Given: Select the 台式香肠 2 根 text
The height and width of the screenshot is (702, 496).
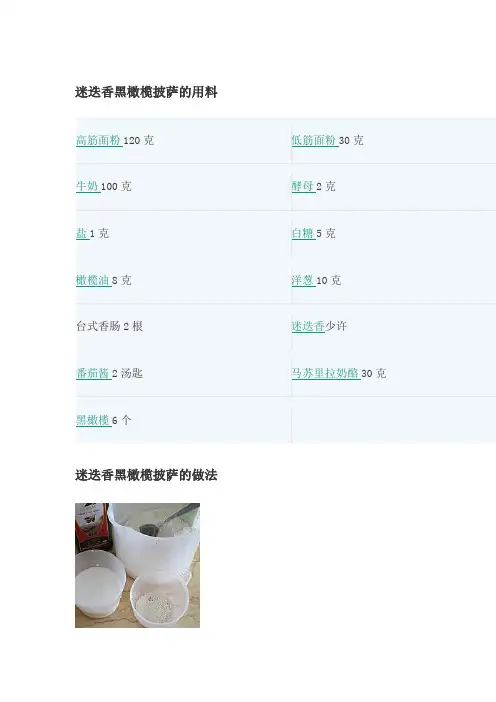Looking at the screenshot, I should point(109,326).
